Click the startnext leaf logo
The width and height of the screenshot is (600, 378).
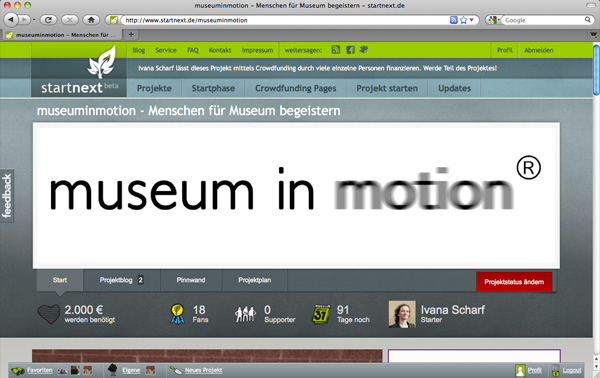point(102,62)
